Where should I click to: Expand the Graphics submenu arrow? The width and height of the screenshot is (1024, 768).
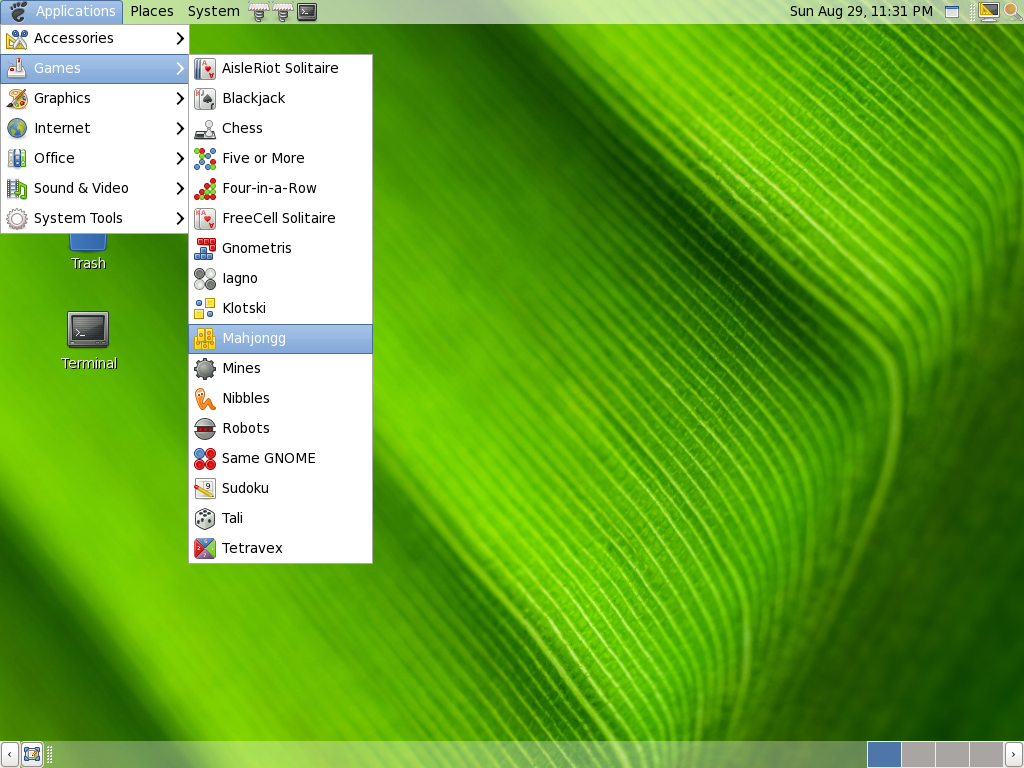(x=180, y=99)
